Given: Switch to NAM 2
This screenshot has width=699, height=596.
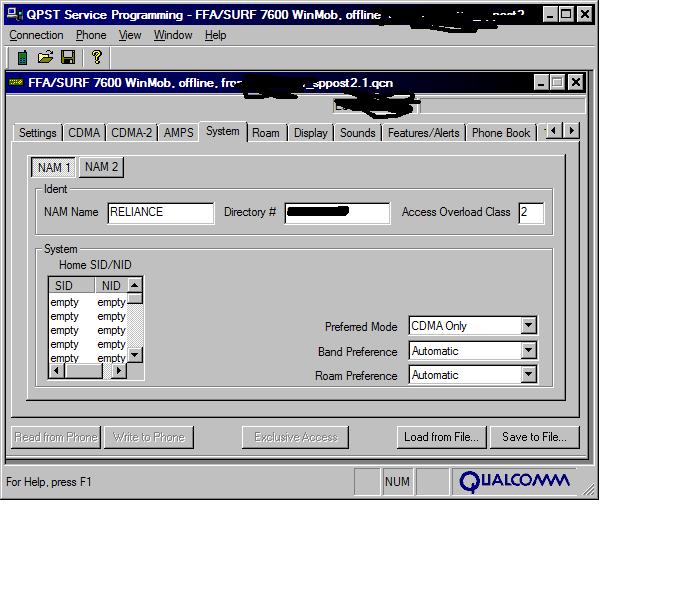Looking at the screenshot, I should point(101,167).
